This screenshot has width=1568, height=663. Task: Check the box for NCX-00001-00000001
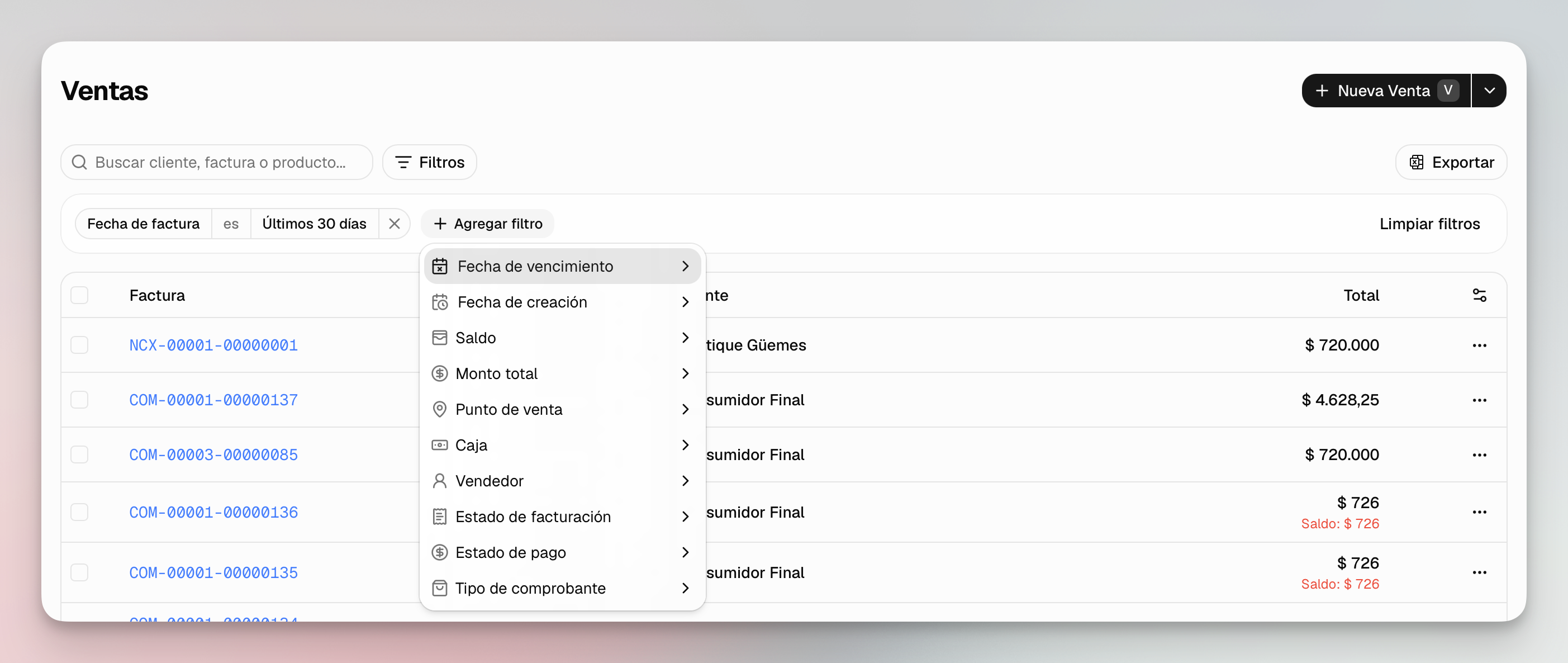tap(79, 345)
